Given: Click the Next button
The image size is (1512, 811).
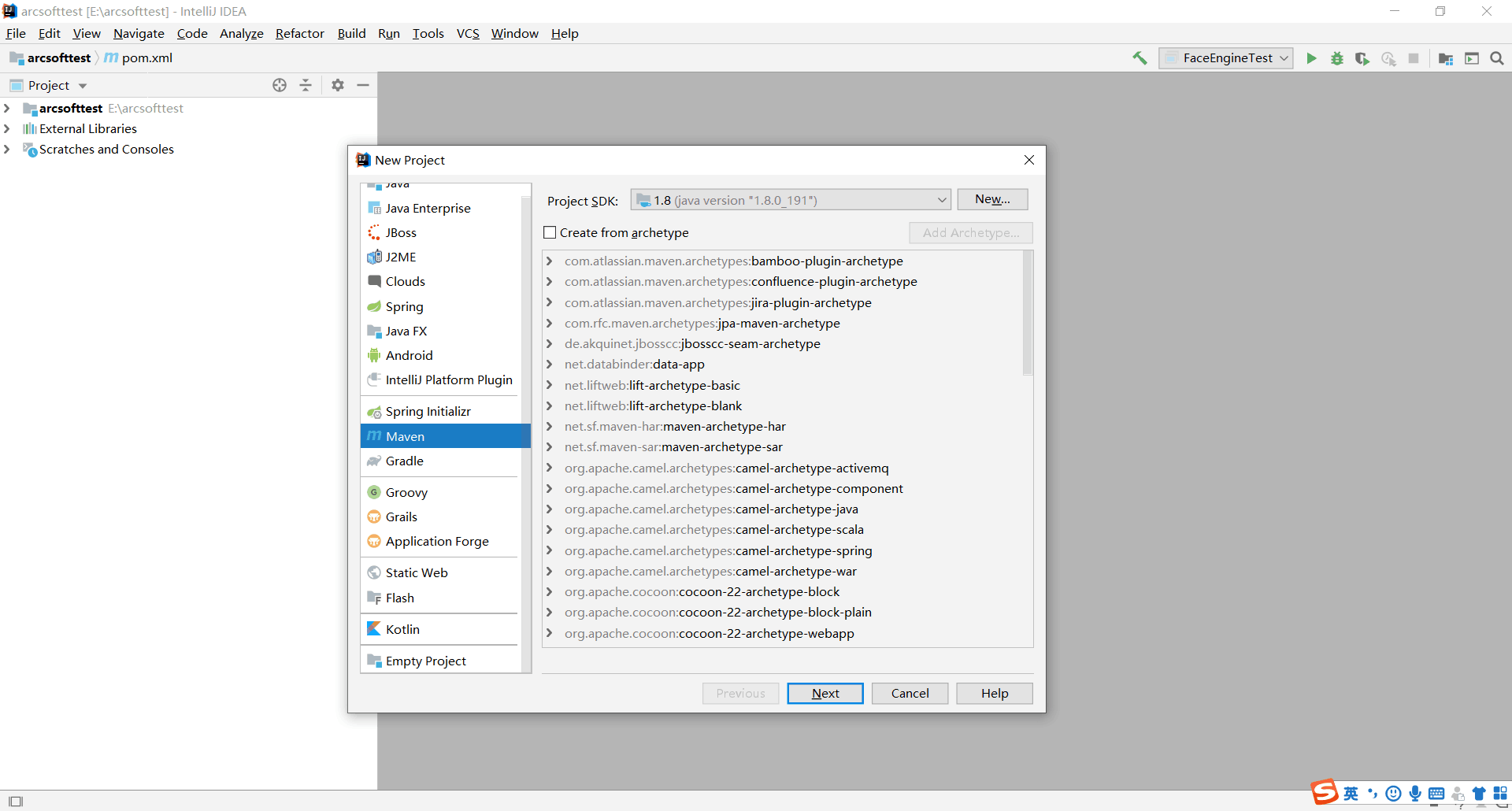Looking at the screenshot, I should 825,693.
